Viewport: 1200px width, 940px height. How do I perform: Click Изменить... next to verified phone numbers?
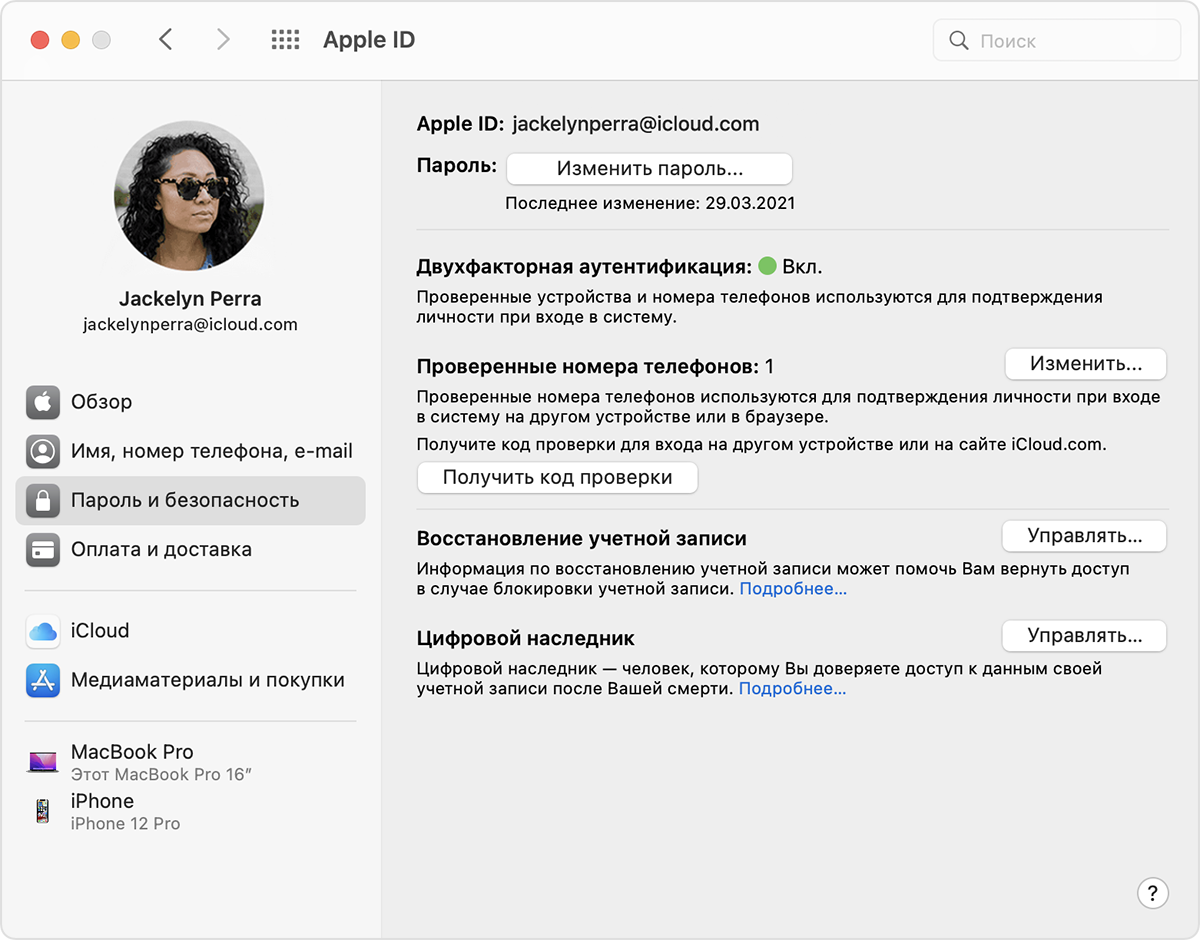1085,364
